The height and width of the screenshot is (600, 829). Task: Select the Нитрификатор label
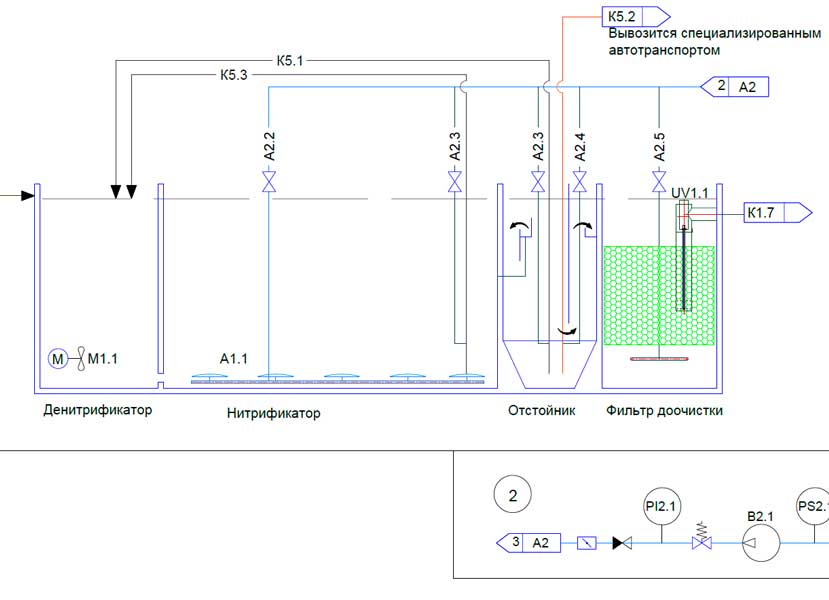(x=274, y=413)
